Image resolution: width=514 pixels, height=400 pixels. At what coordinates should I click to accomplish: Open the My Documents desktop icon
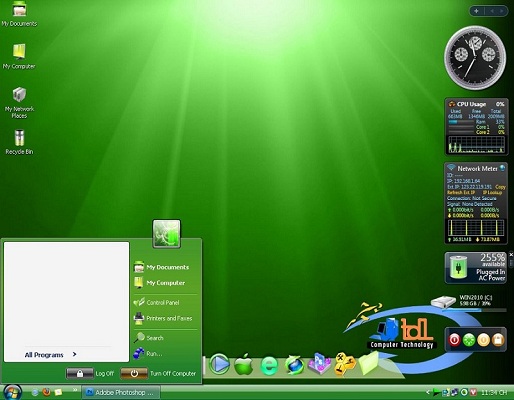click(19, 15)
